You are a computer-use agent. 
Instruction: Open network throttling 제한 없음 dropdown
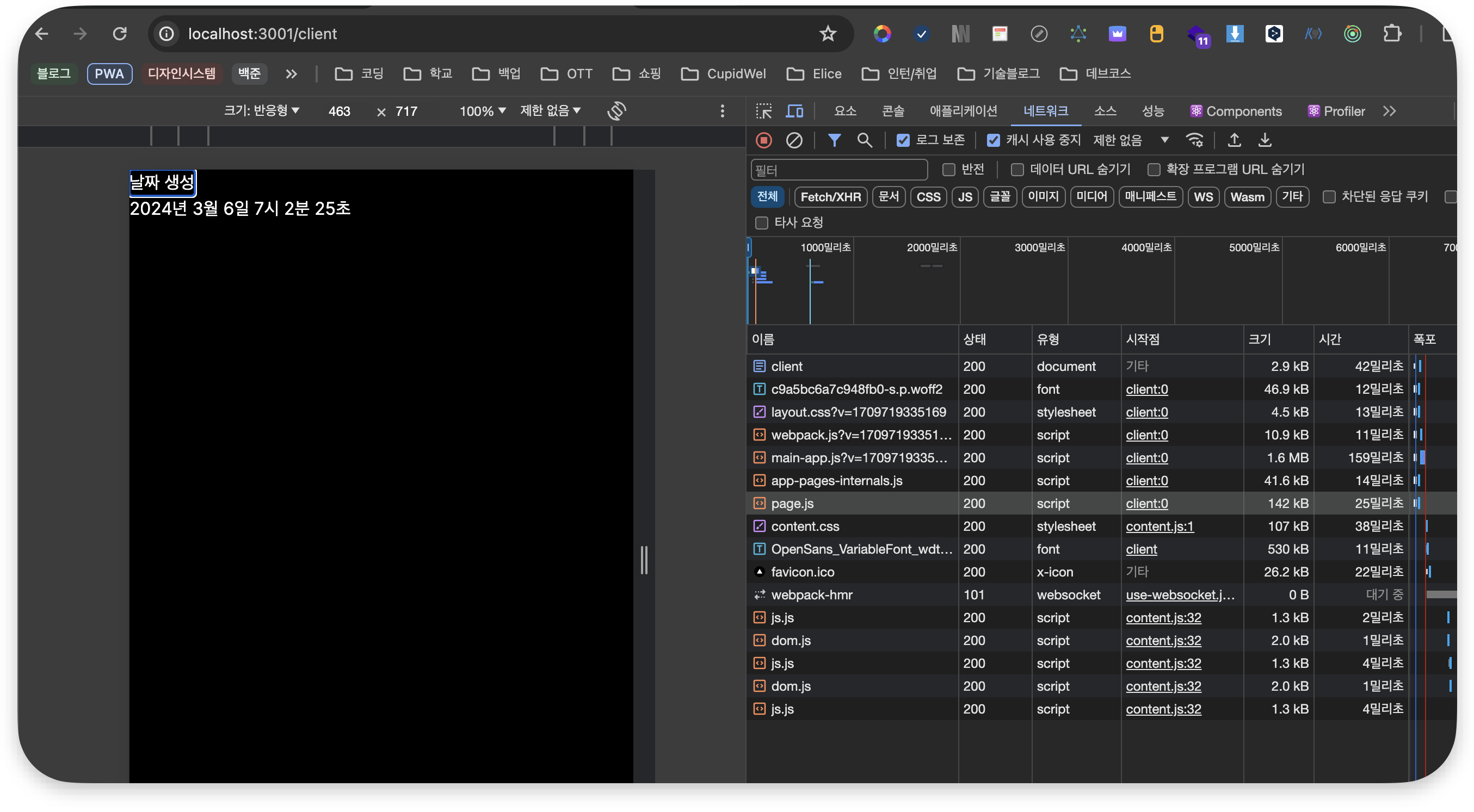click(1131, 140)
